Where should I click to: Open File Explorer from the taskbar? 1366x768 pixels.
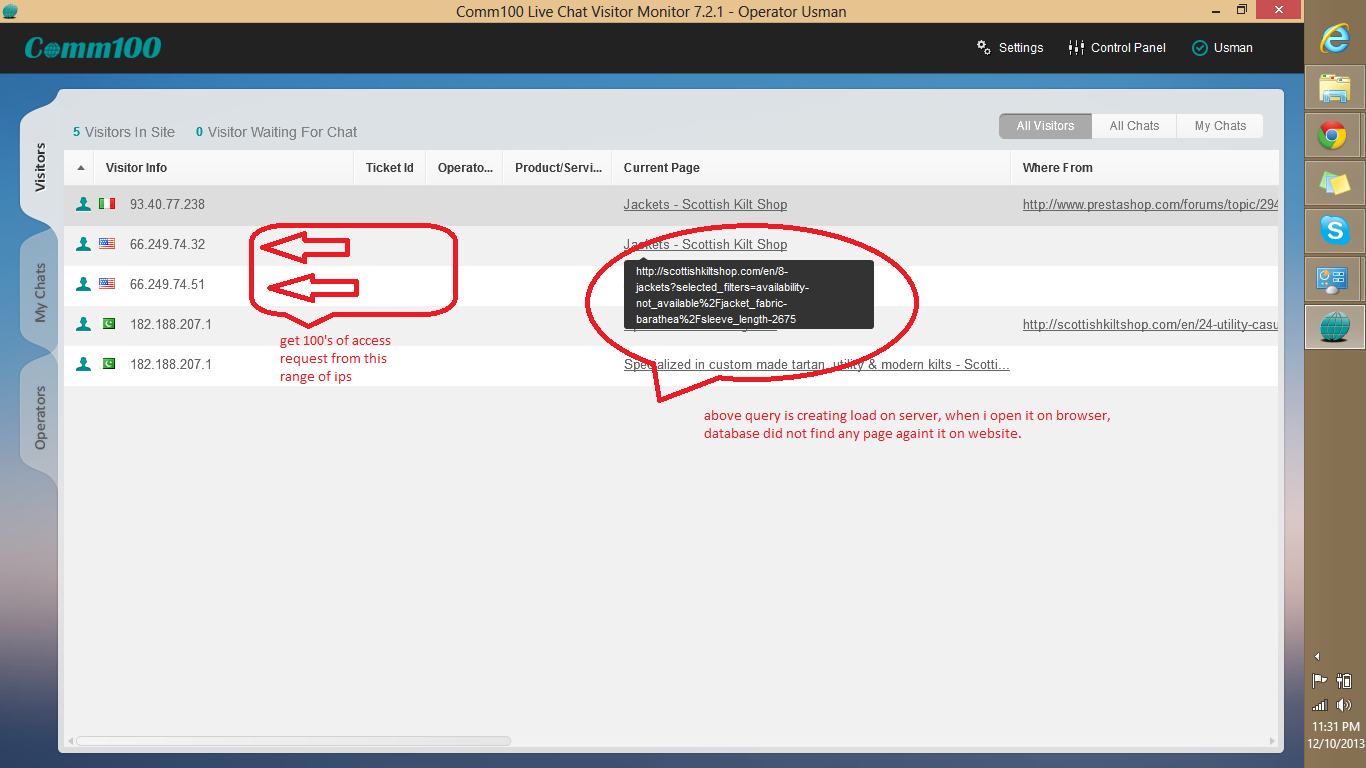(1335, 88)
